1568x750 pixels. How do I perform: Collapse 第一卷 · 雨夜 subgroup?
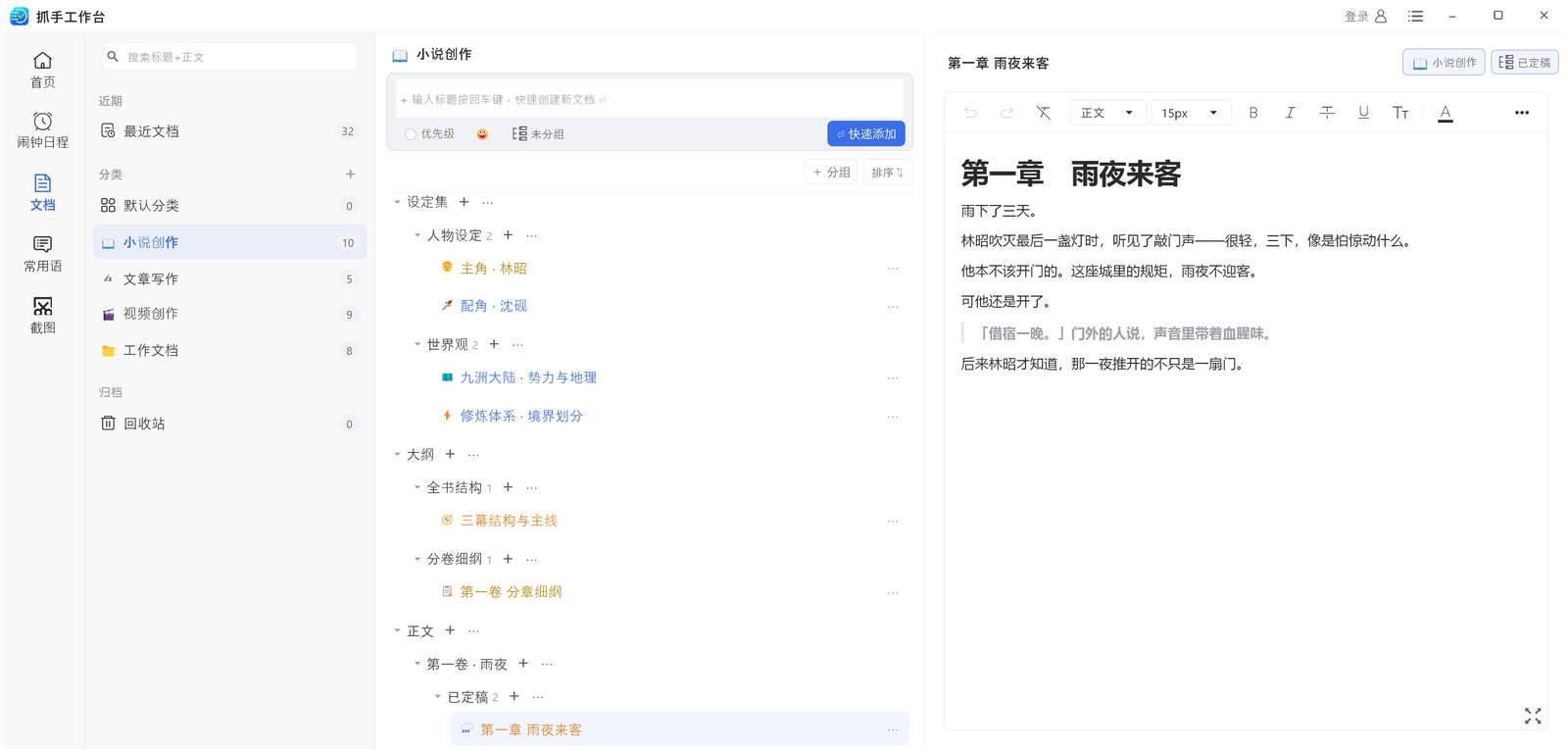(x=416, y=664)
